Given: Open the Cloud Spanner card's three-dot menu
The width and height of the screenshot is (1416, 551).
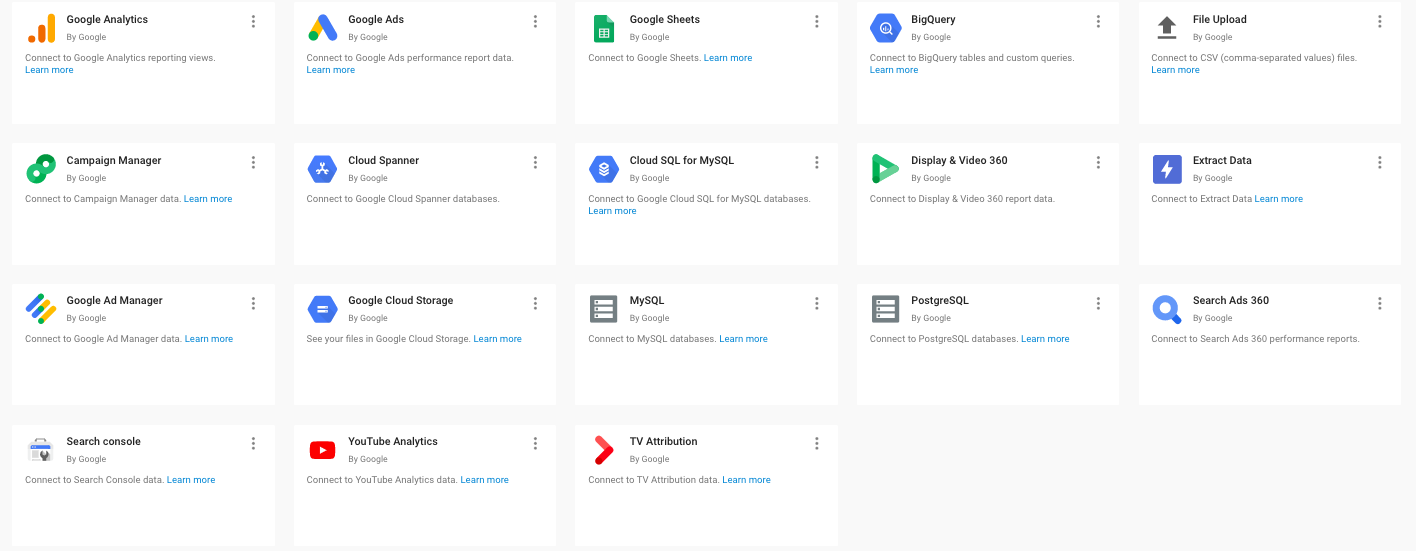Looking at the screenshot, I should 536,162.
